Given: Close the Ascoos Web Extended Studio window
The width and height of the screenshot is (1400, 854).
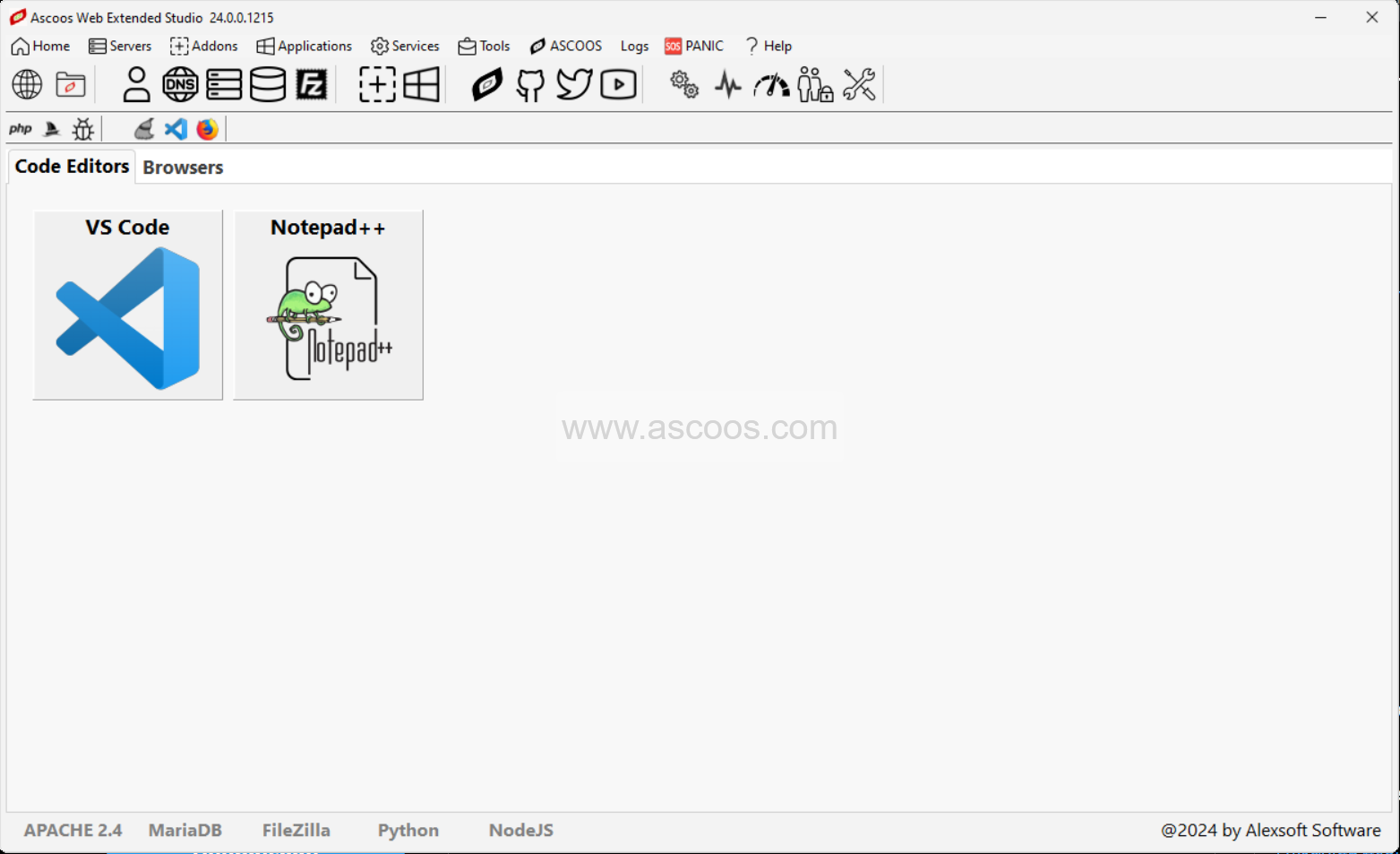Looking at the screenshot, I should pyautogui.click(x=1371, y=17).
